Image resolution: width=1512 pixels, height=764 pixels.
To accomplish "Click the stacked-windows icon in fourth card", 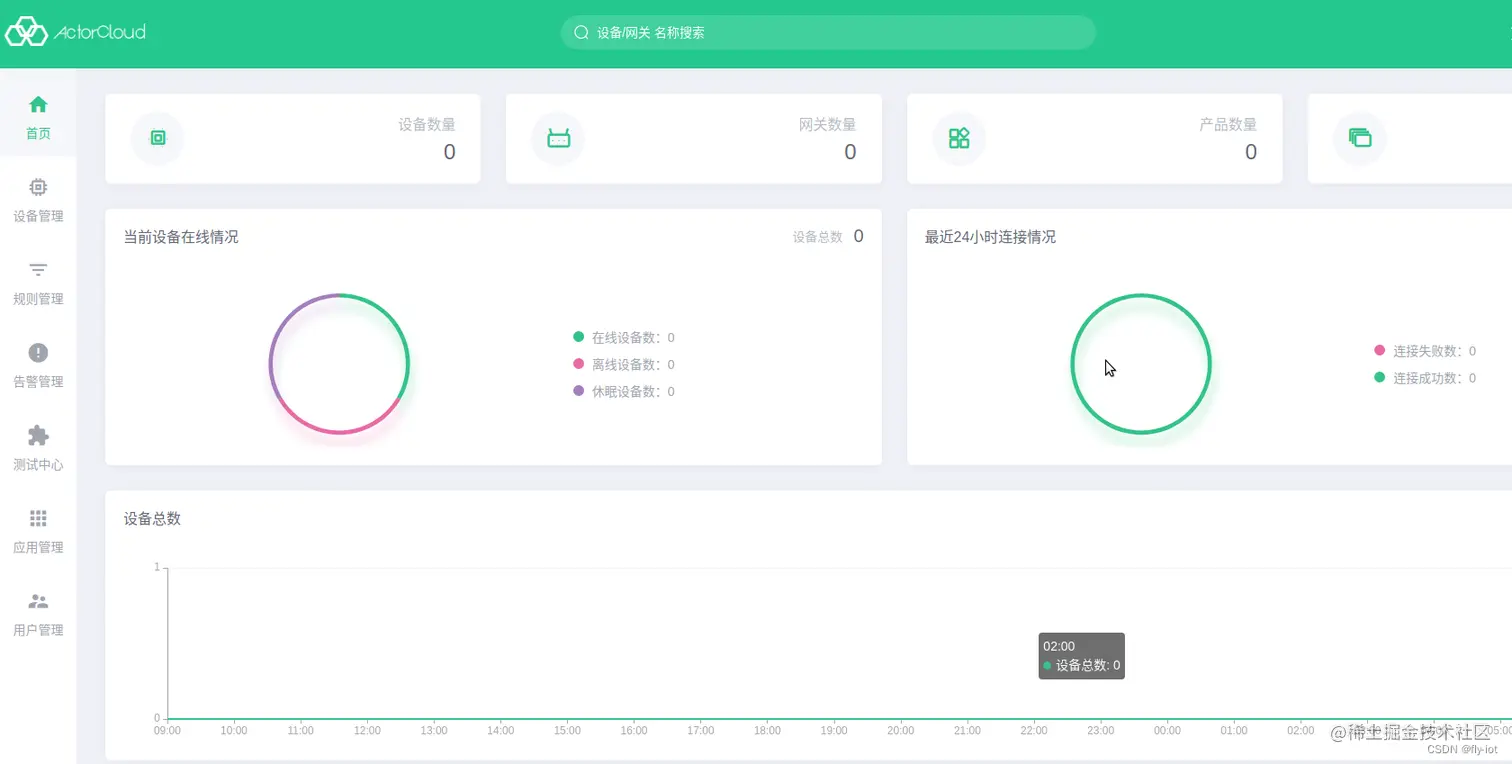I will pos(1360,138).
